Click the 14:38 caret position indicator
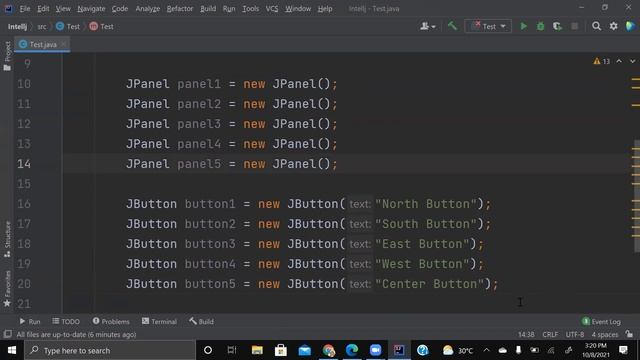Image resolution: width=640 pixels, height=360 pixels. tap(526, 334)
